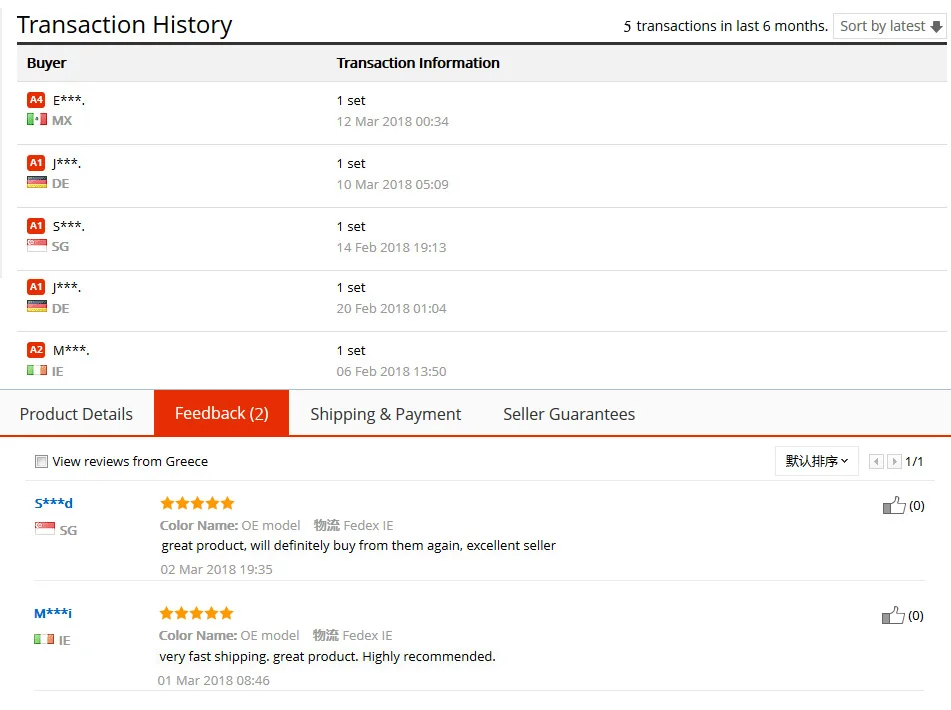Expand the 默认排序 sorting dropdown
This screenshot has width=951, height=710.
[816, 461]
